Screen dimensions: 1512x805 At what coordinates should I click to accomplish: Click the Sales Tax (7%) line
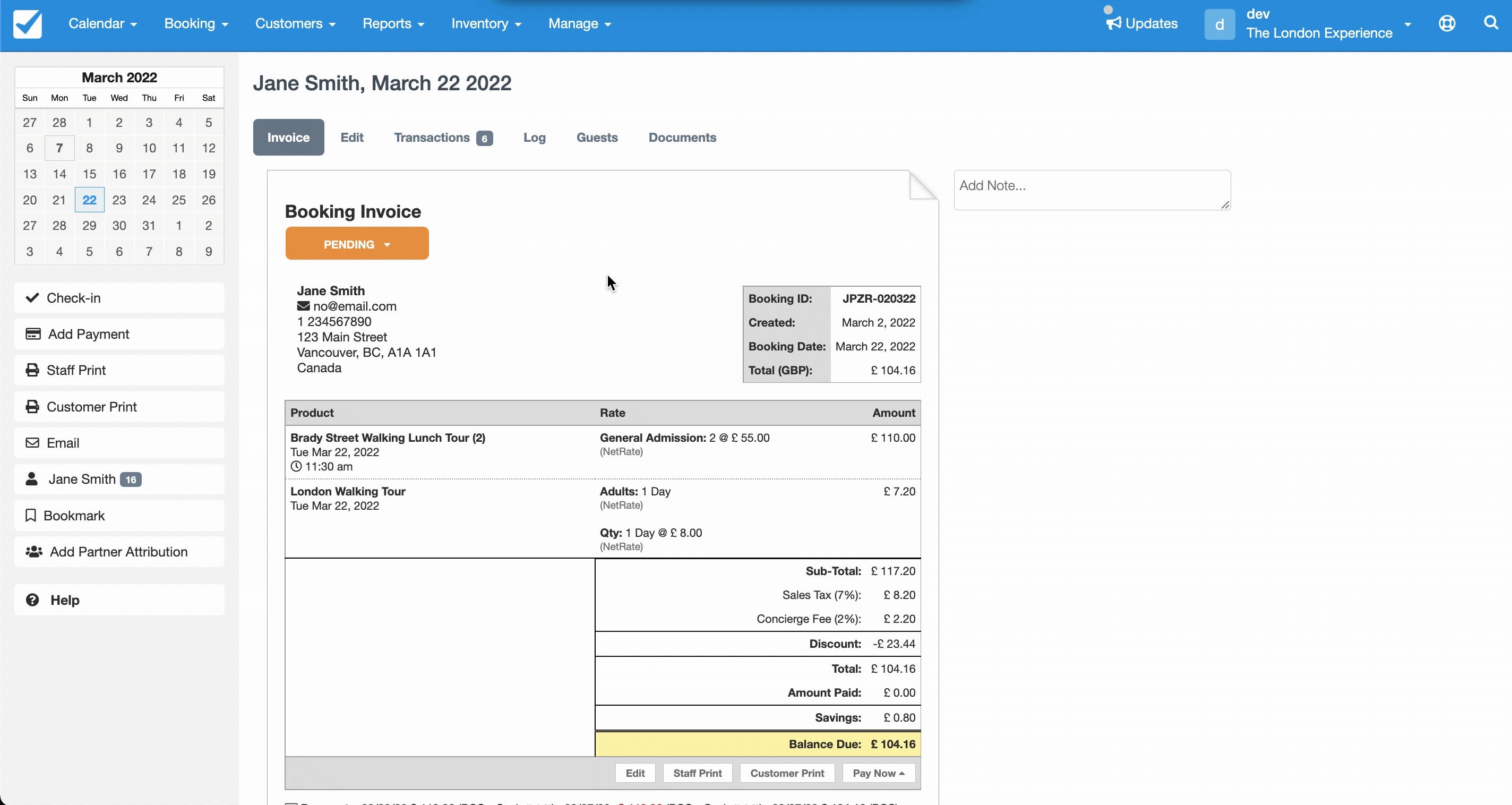click(757, 594)
